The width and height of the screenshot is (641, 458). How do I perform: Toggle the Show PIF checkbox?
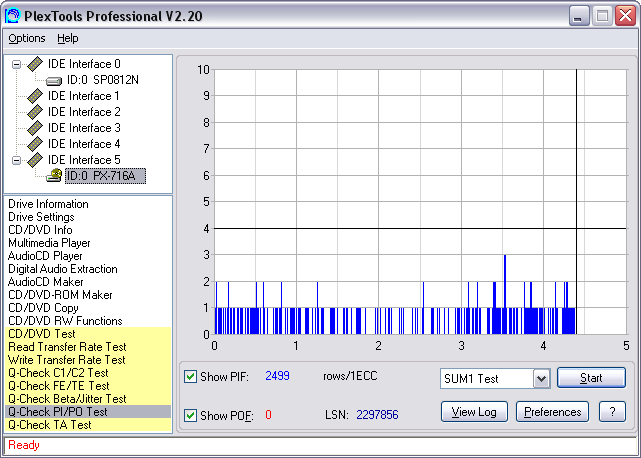point(191,376)
